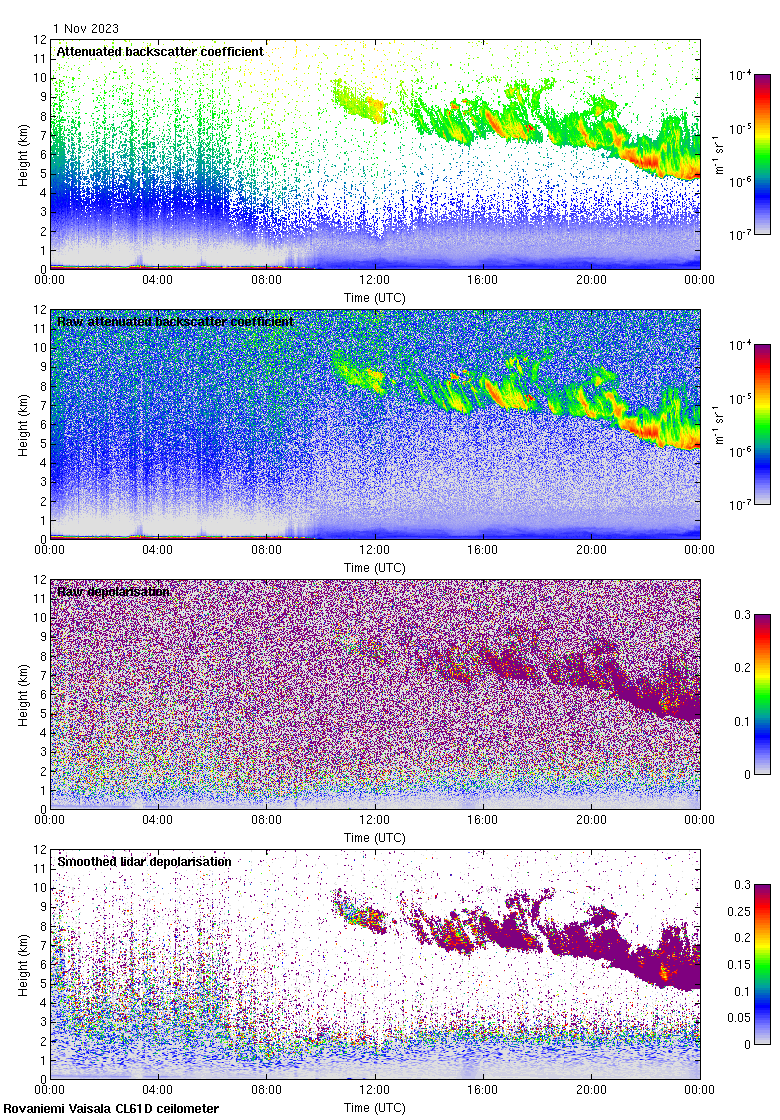Click the raw backscatter plot's colorbar
Image resolution: width=780 pixels, height=1120 pixels.
[x=762, y=424]
